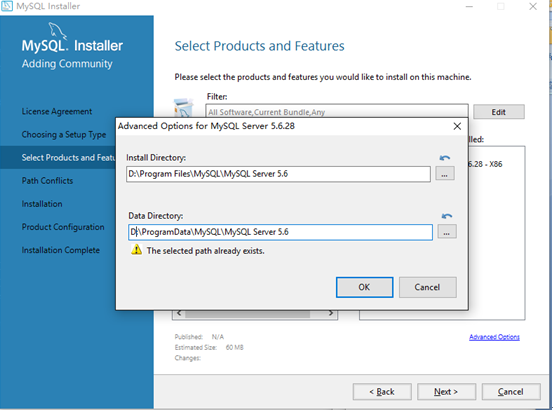Select License Agreement step in sidebar
Screen dimensions: 553x410
tap(57, 111)
